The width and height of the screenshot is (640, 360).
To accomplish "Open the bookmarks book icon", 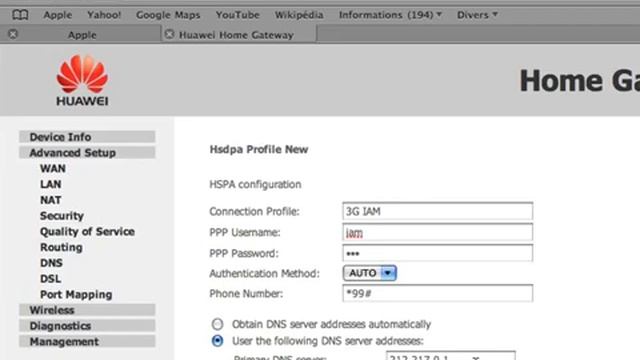I will coord(20,15).
